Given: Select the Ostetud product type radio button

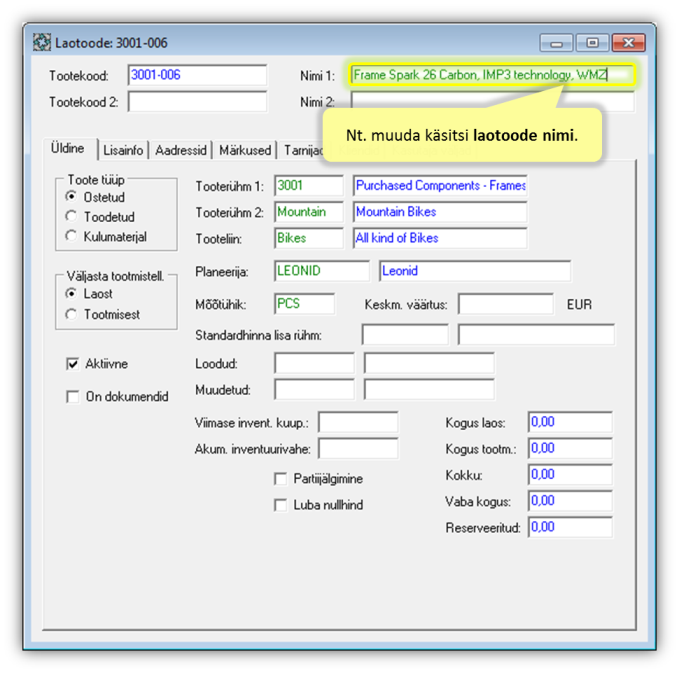Looking at the screenshot, I should point(71,196).
